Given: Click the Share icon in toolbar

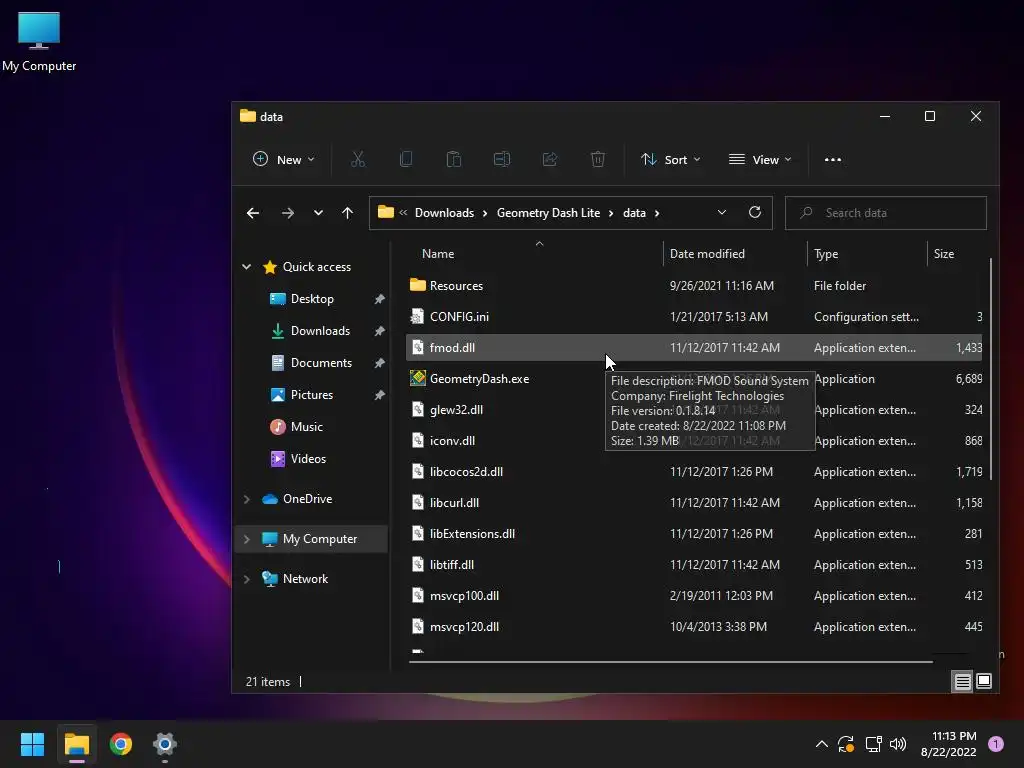Looking at the screenshot, I should 550,159.
